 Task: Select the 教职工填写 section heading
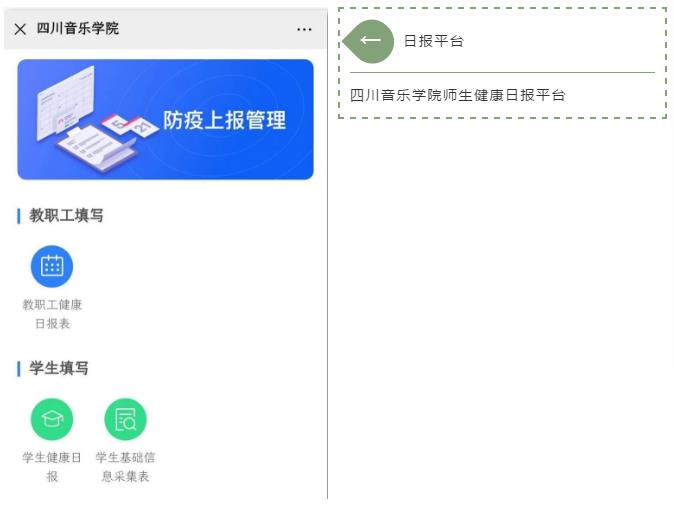click(66, 215)
